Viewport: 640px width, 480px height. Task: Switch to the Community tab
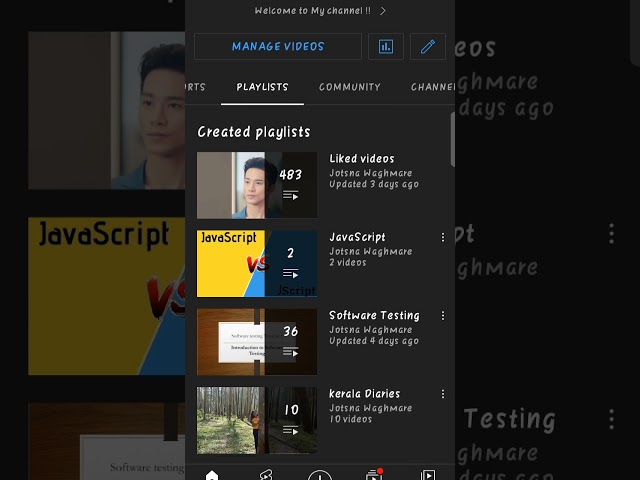click(350, 87)
